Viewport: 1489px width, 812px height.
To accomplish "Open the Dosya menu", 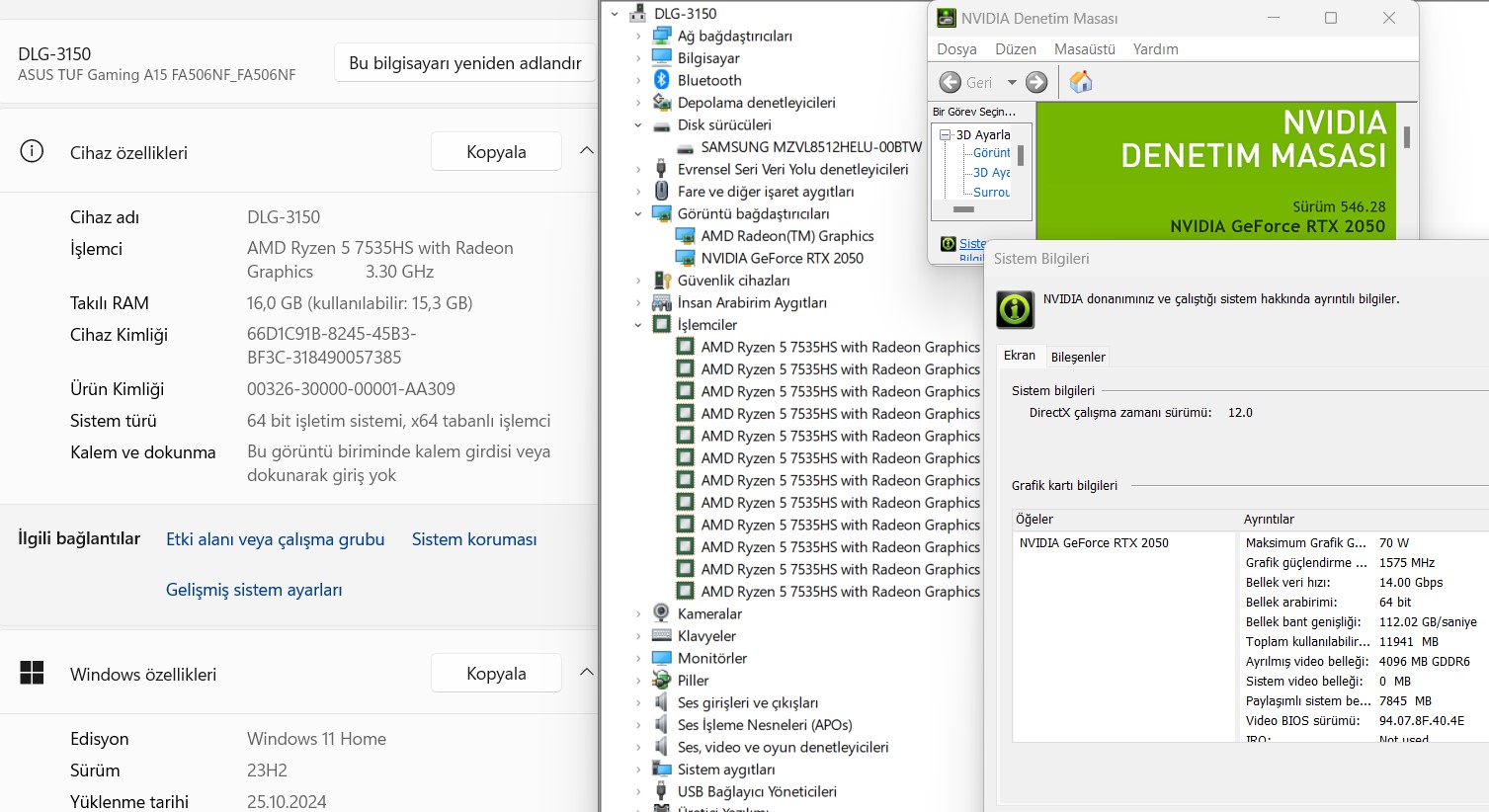I will (956, 49).
